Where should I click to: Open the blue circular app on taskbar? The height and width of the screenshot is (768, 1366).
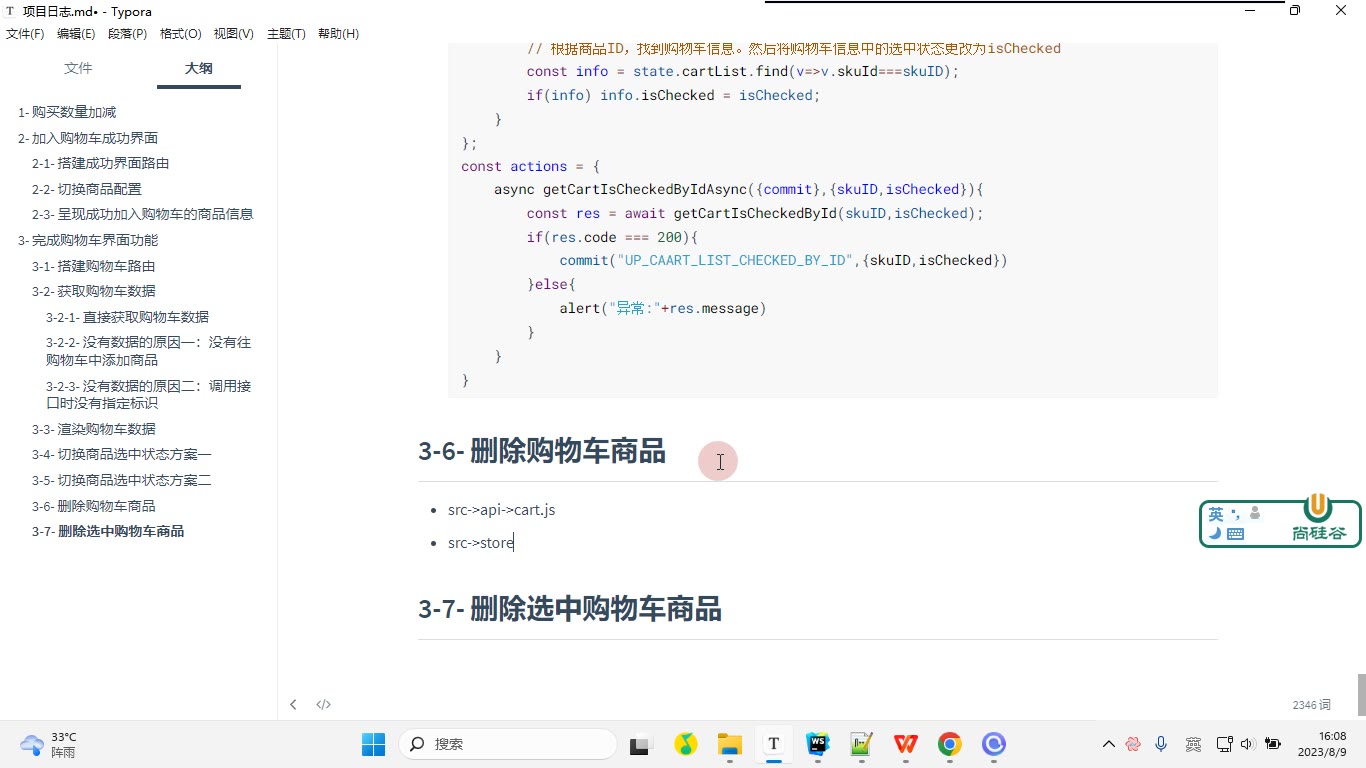coord(994,744)
